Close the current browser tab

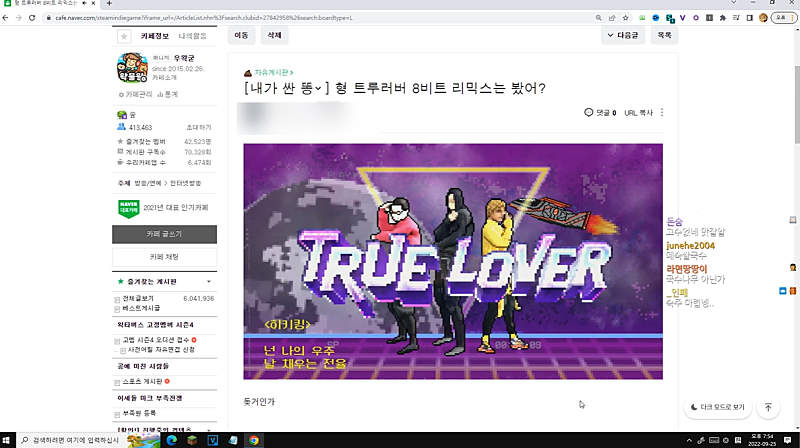[93, 3]
